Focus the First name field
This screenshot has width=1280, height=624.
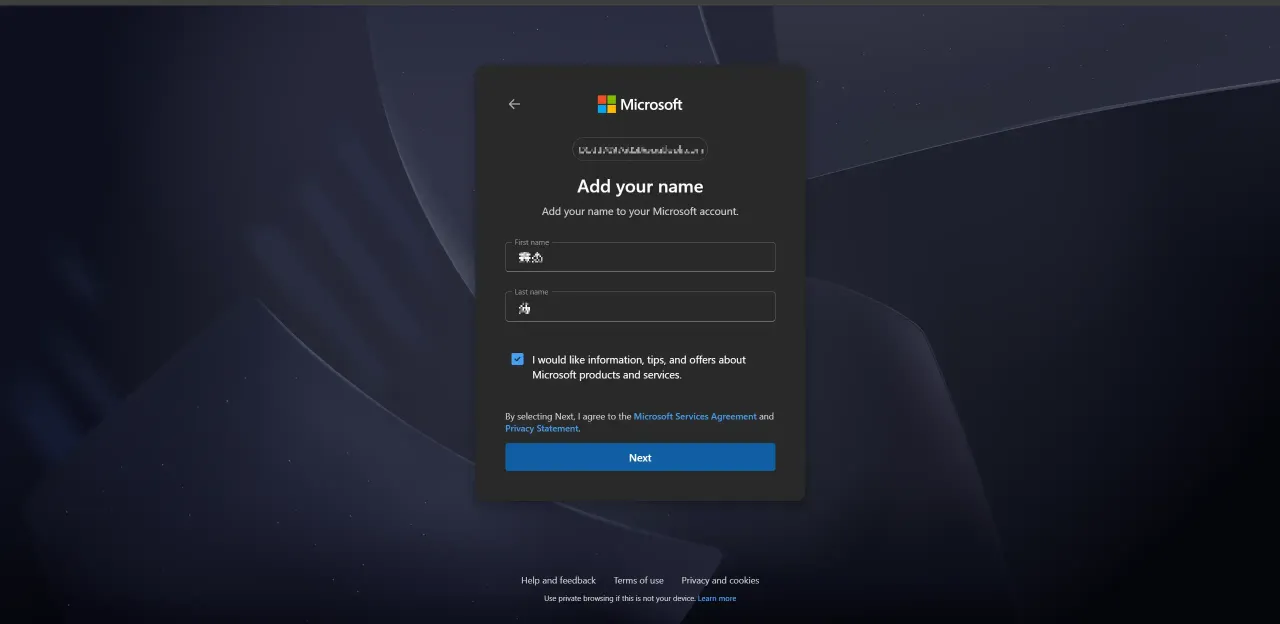(640, 257)
